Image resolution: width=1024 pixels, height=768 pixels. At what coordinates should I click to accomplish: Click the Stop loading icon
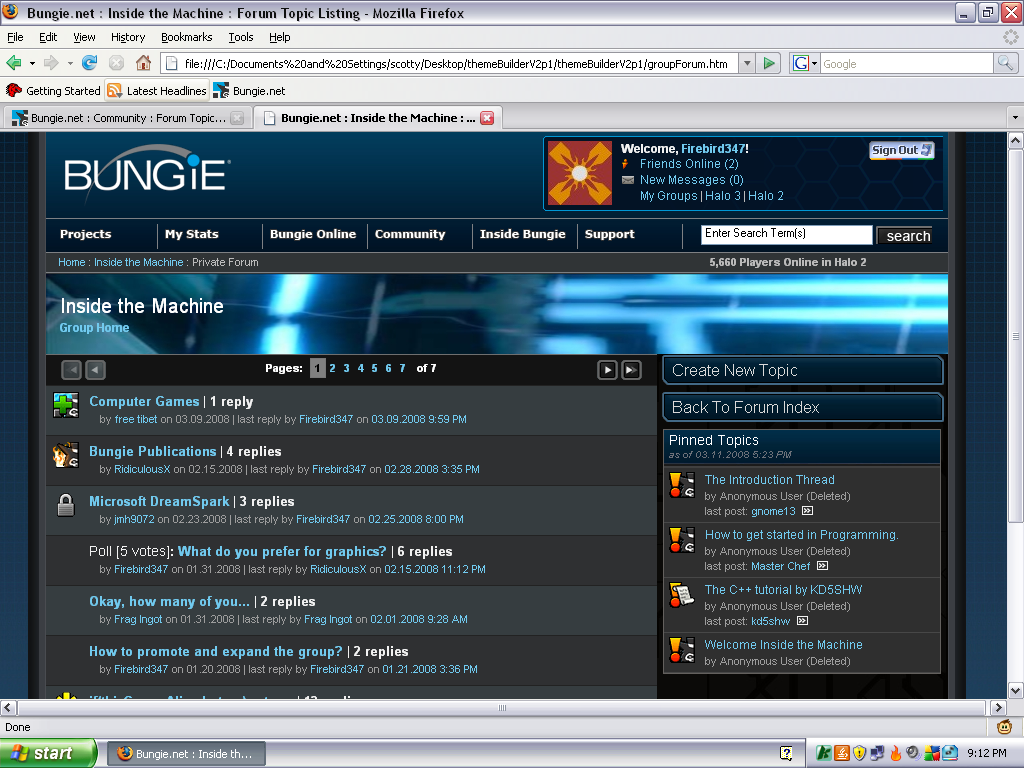point(116,63)
